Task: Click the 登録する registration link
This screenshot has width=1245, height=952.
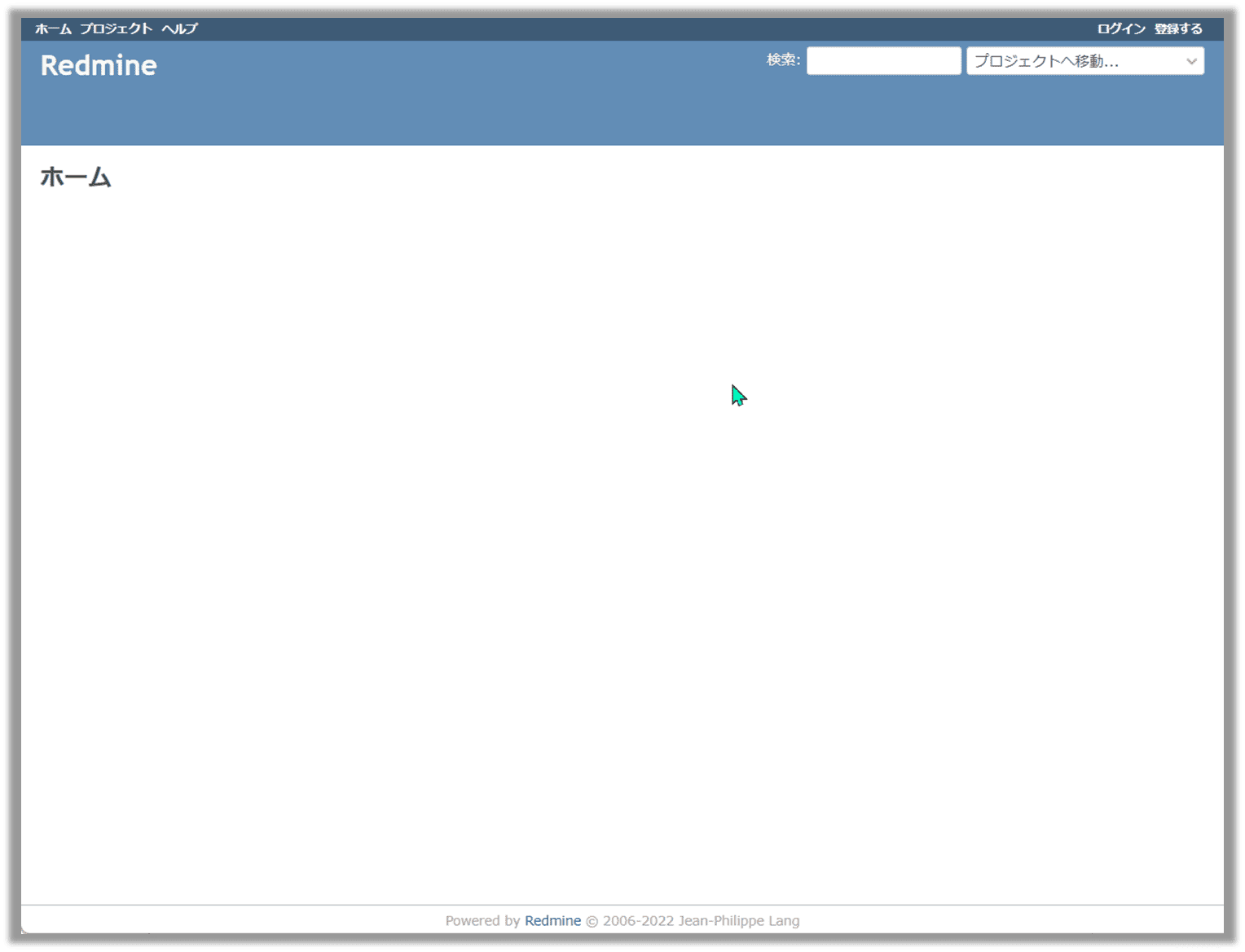Action: 1177,29
